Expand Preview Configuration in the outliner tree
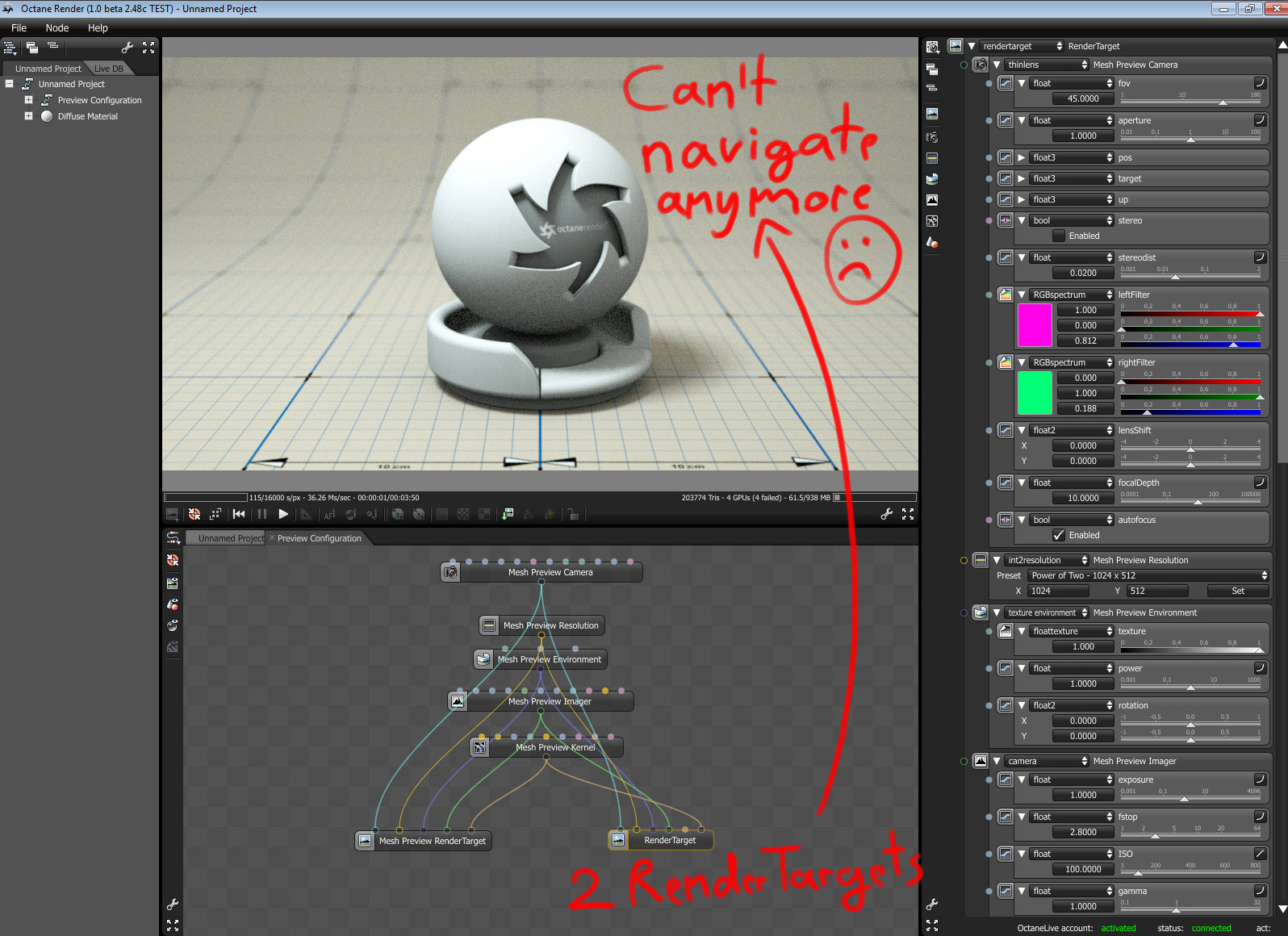 pos(28,100)
